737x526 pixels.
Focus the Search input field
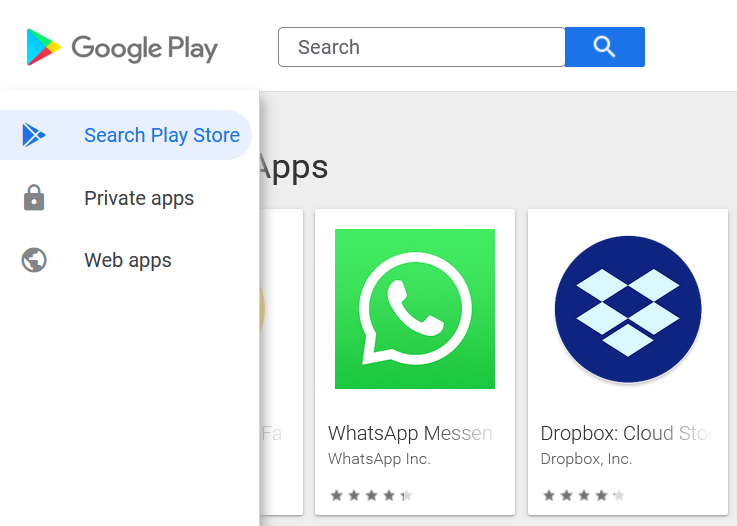[422, 47]
